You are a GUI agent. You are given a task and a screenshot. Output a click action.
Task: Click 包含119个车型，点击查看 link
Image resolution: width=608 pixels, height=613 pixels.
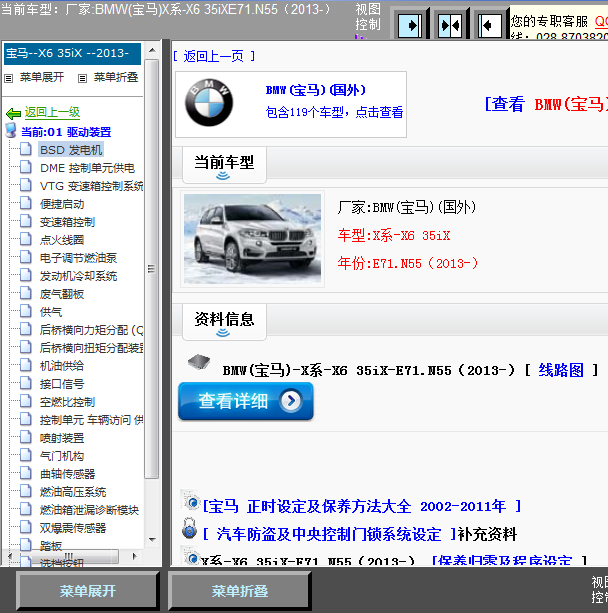point(334,113)
